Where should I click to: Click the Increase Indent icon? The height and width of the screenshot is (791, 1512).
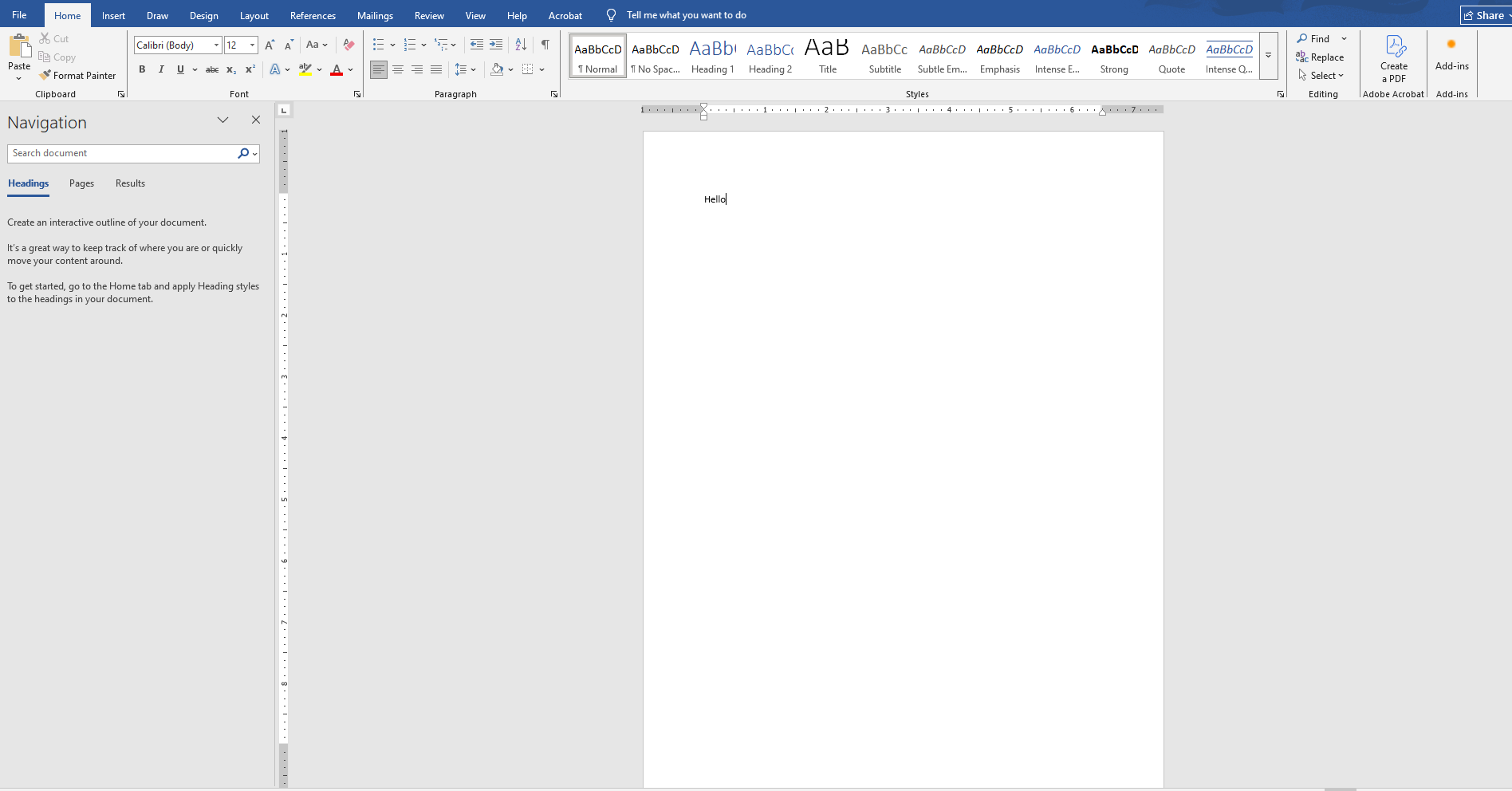[496, 45]
